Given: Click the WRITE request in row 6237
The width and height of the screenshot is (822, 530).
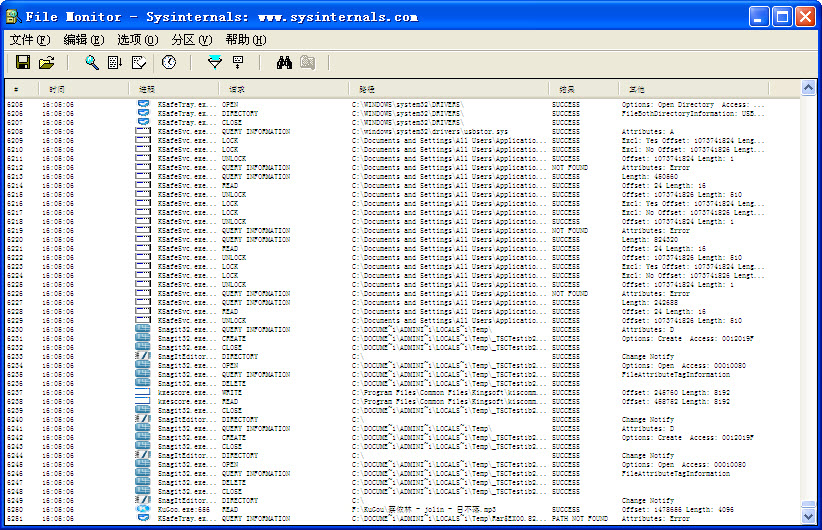Looking at the screenshot, I should [232, 392].
